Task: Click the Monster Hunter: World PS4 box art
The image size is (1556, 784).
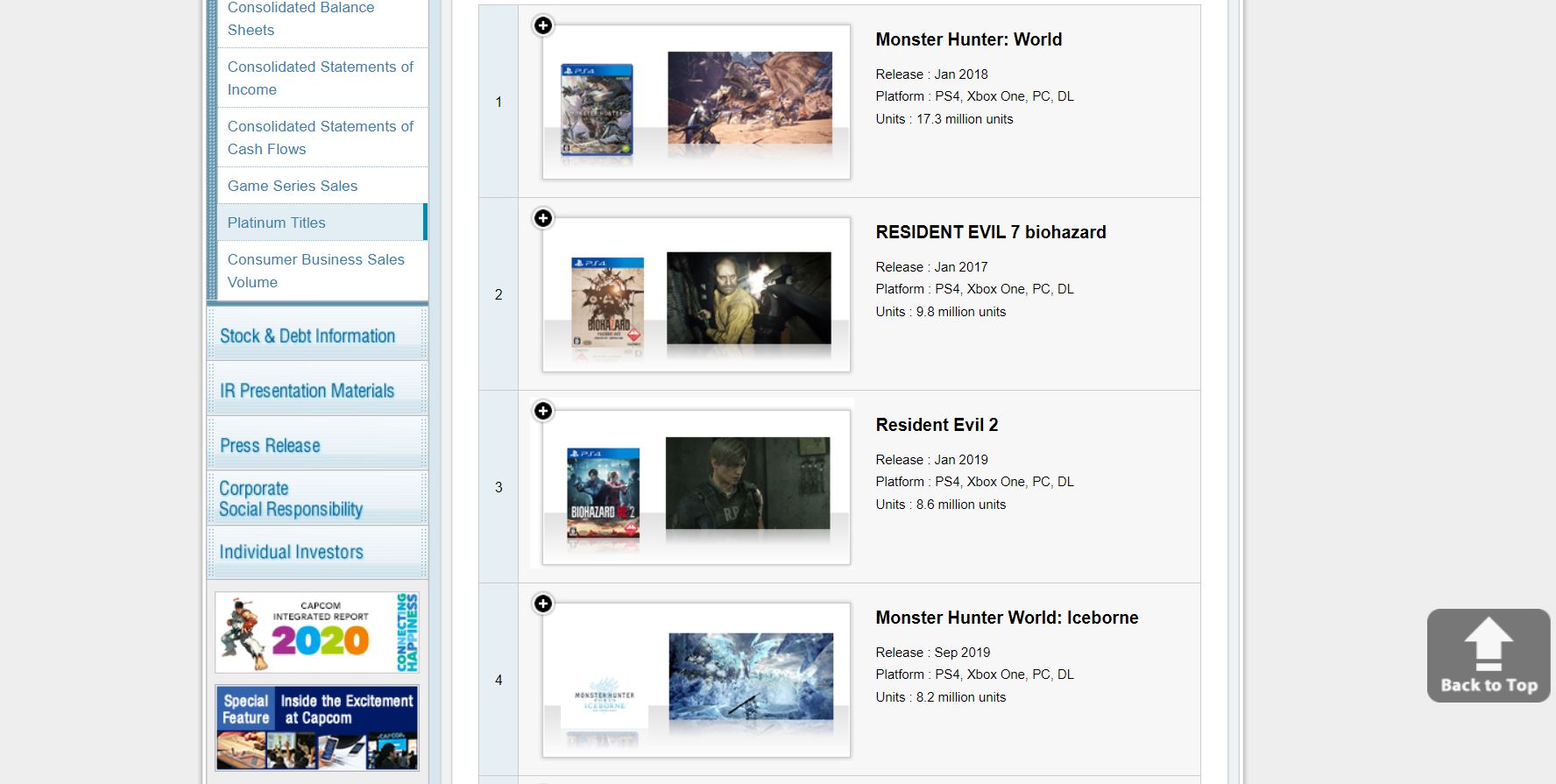Action: click(597, 109)
